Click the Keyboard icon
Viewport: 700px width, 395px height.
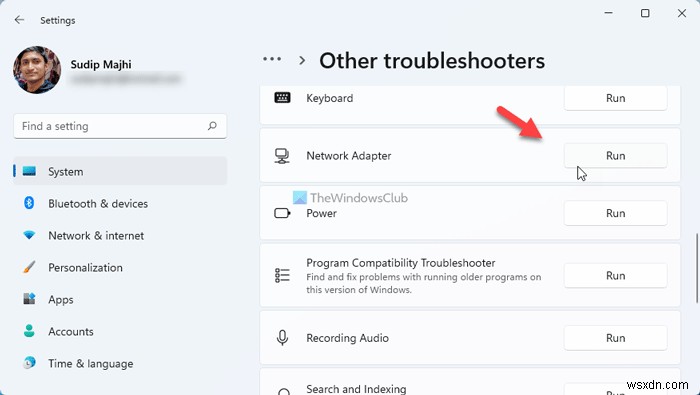282,97
